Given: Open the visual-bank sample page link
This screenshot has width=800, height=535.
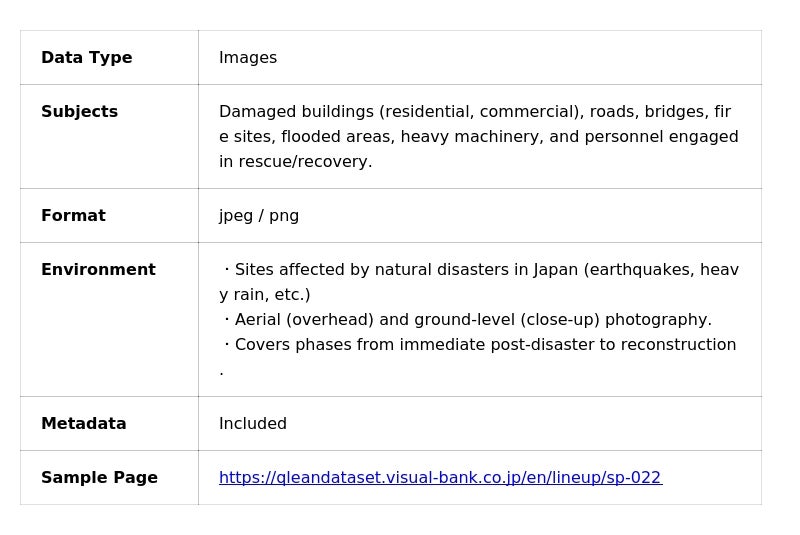Looking at the screenshot, I should tap(440, 478).
